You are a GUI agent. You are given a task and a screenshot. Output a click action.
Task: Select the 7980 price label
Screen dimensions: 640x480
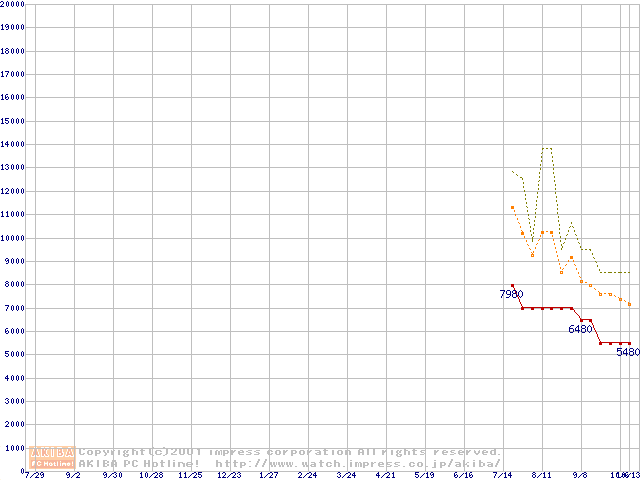pos(511,295)
